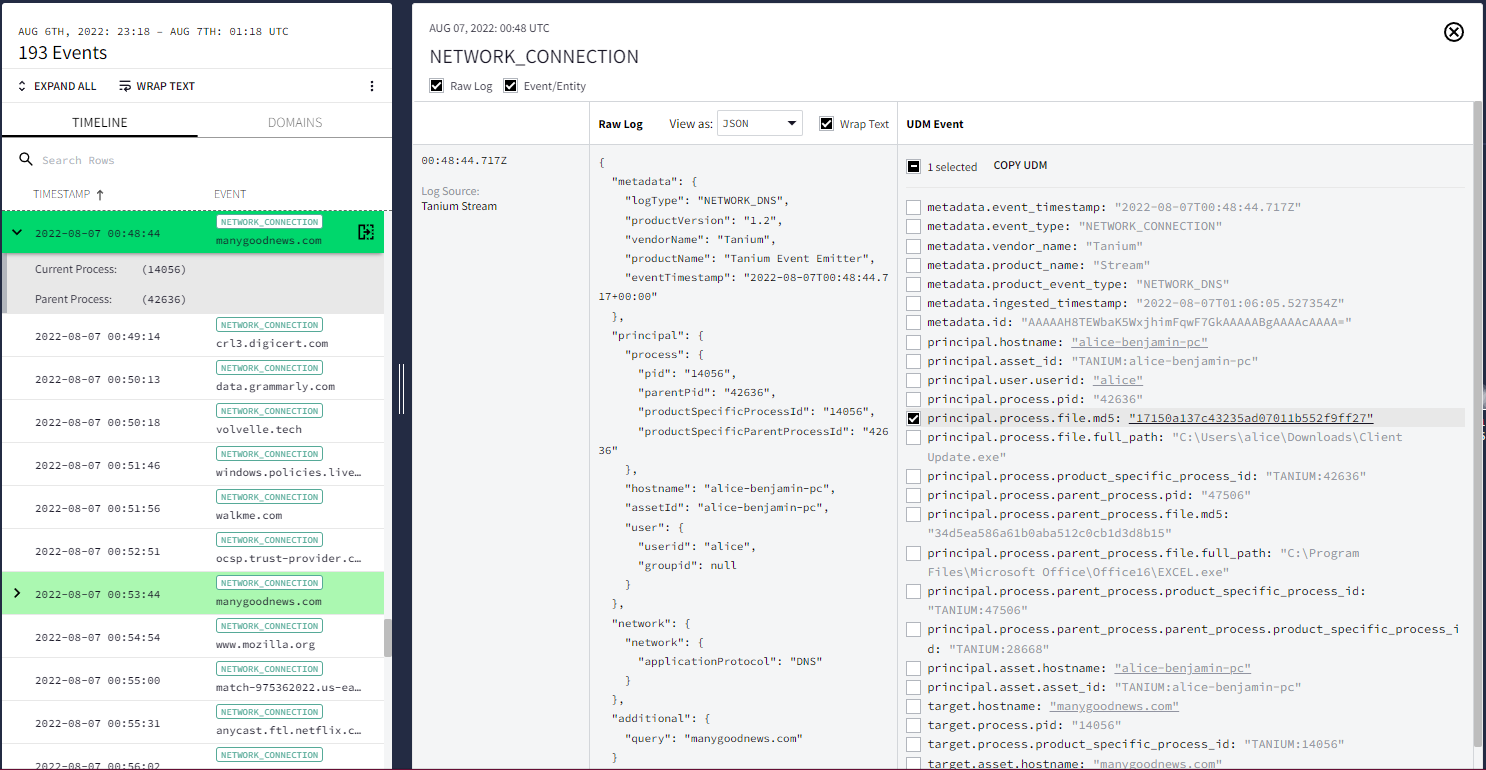Viewport: 1486px width, 770px height.
Task: Switch to the DOMAINS tab
Action: [294, 121]
